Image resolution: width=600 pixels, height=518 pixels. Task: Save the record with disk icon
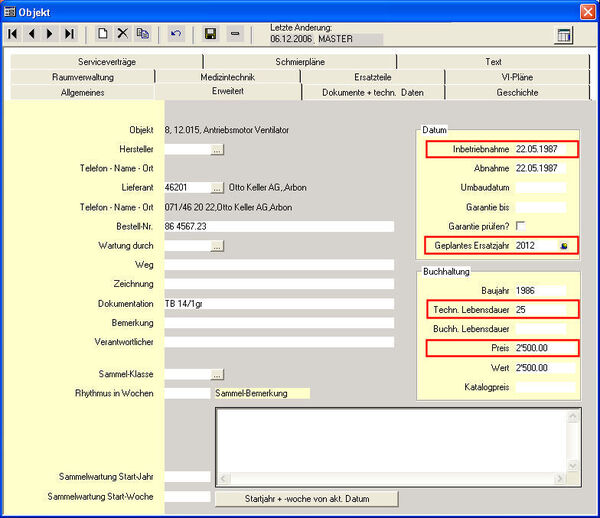(210, 34)
